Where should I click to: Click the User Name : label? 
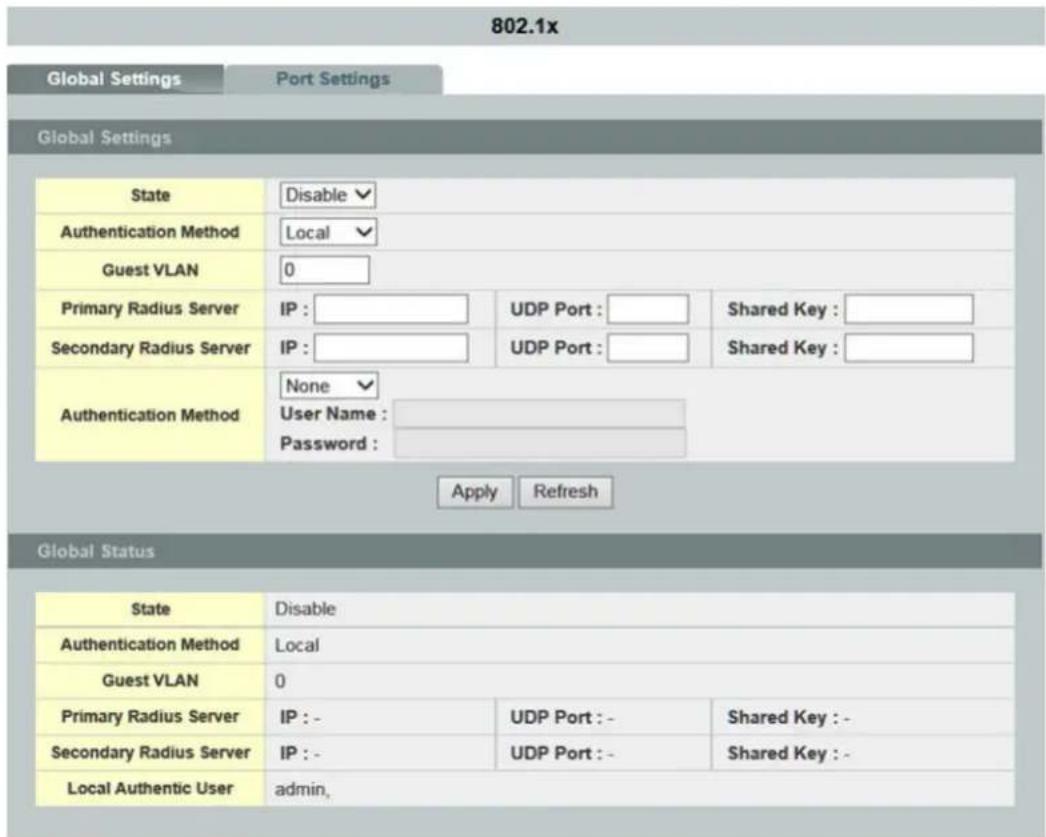334,414
